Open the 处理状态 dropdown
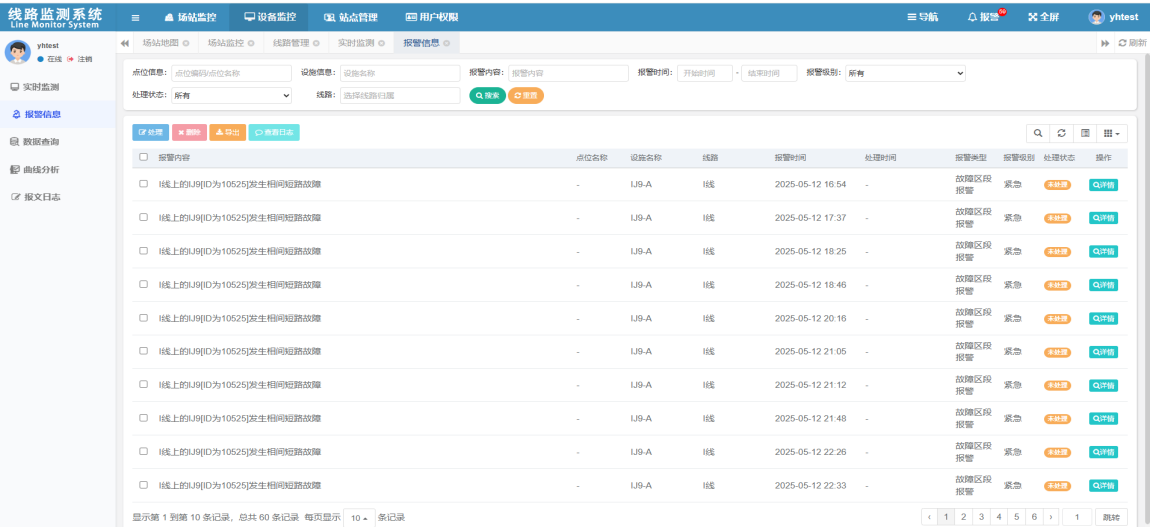Screen dimensions: 1150x527 click(x=231, y=95)
